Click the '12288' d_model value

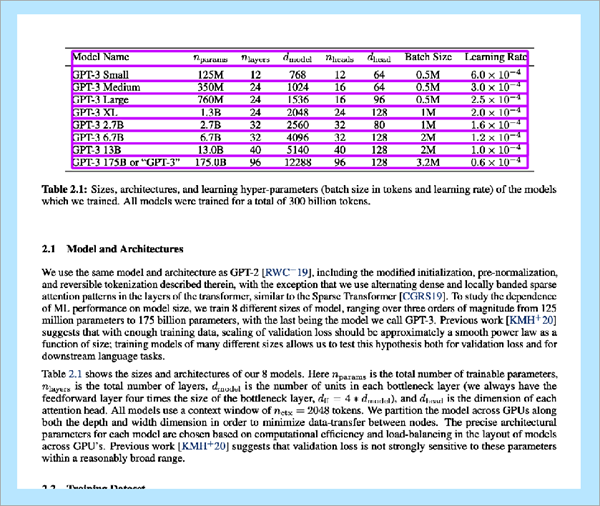[298, 163]
